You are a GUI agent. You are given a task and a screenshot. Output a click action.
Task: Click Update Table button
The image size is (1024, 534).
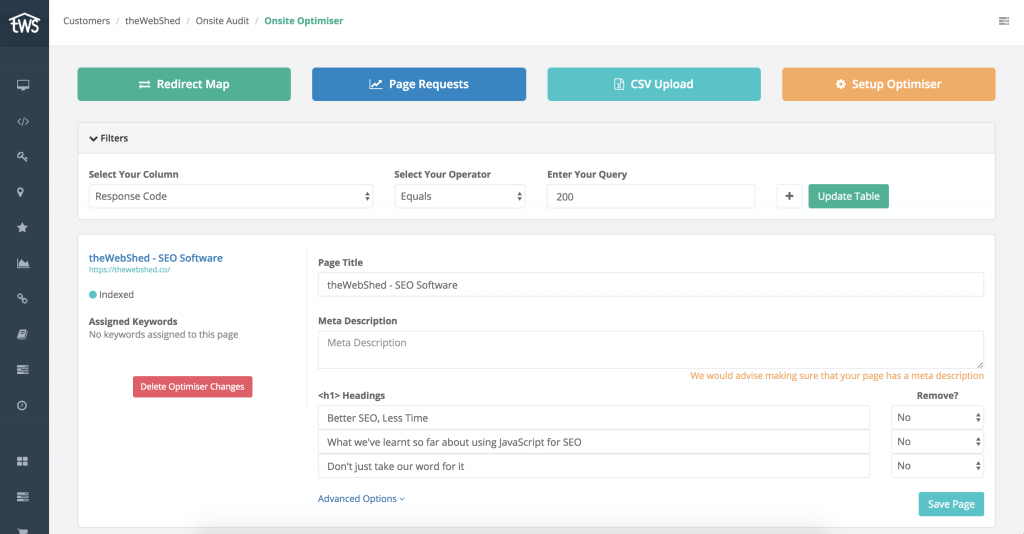tap(848, 196)
